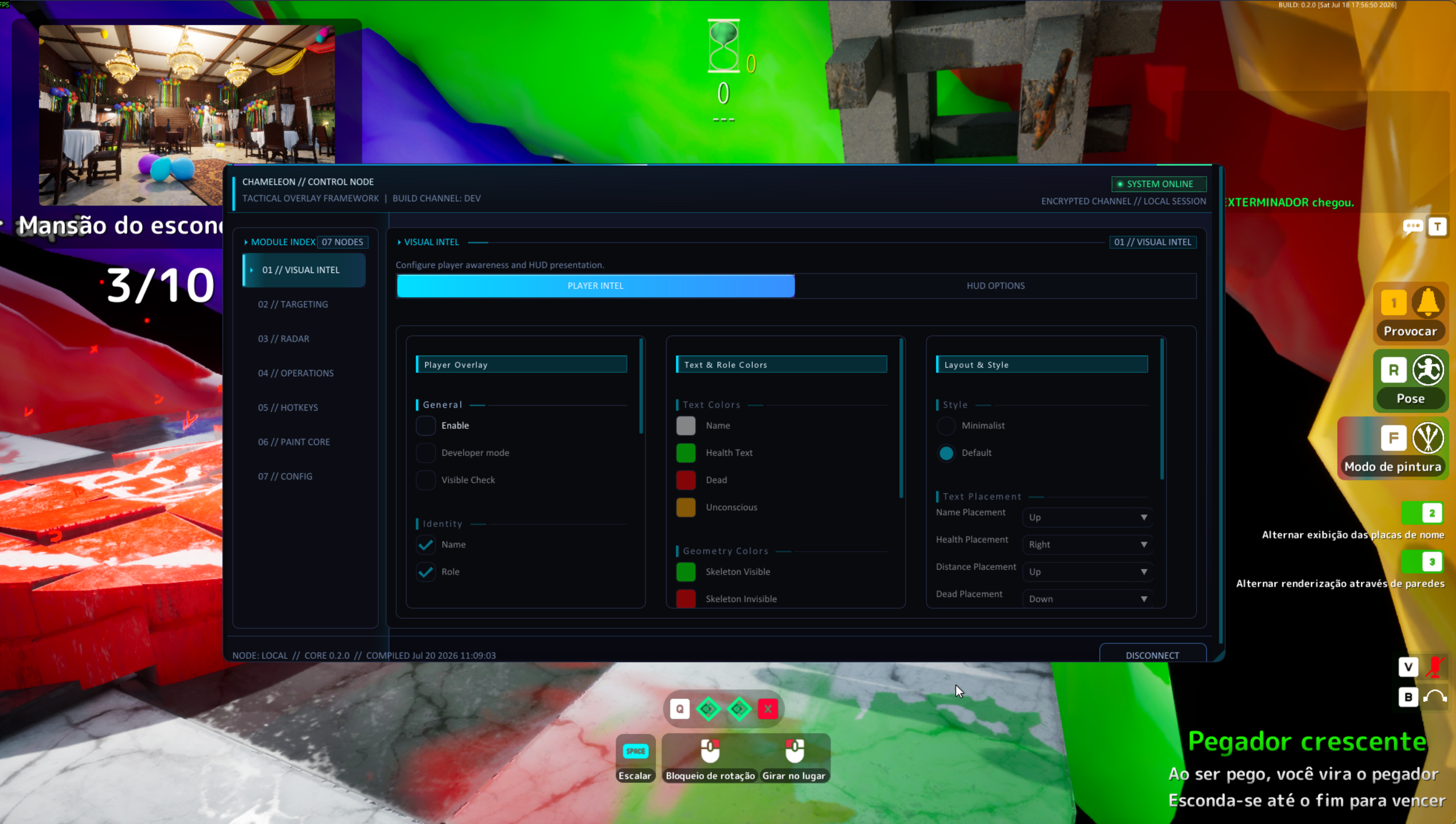Click the DISCONNECT button
This screenshot has height=824, width=1456.
point(1152,655)
